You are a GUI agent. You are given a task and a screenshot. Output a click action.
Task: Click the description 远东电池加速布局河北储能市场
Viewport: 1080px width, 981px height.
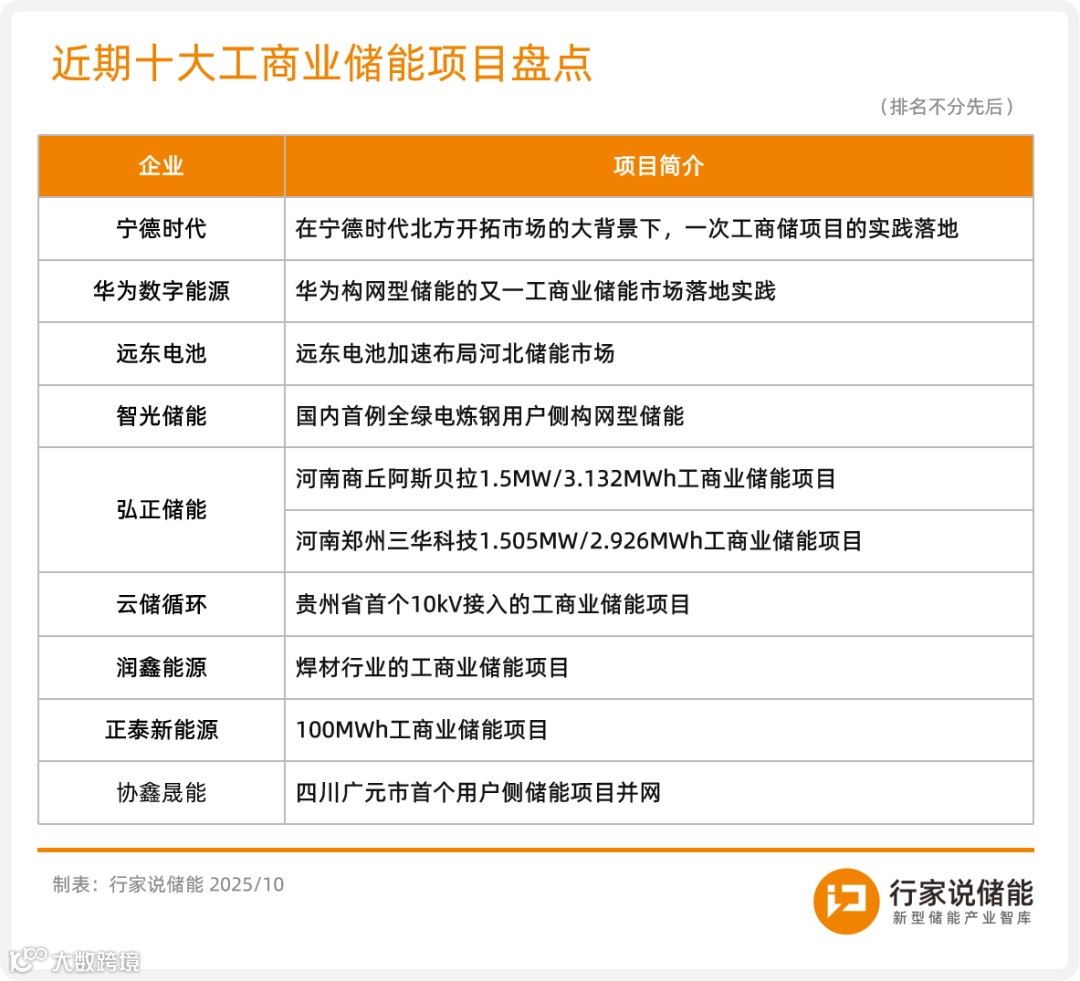point(455,353)
